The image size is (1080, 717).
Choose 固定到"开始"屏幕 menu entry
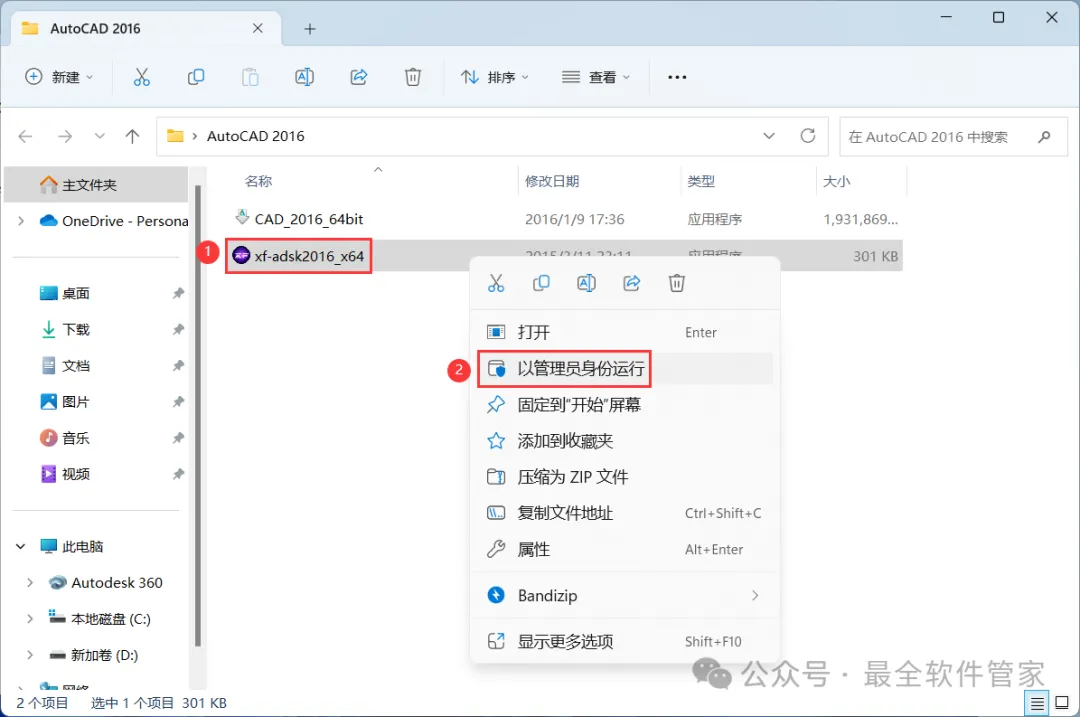624,405
